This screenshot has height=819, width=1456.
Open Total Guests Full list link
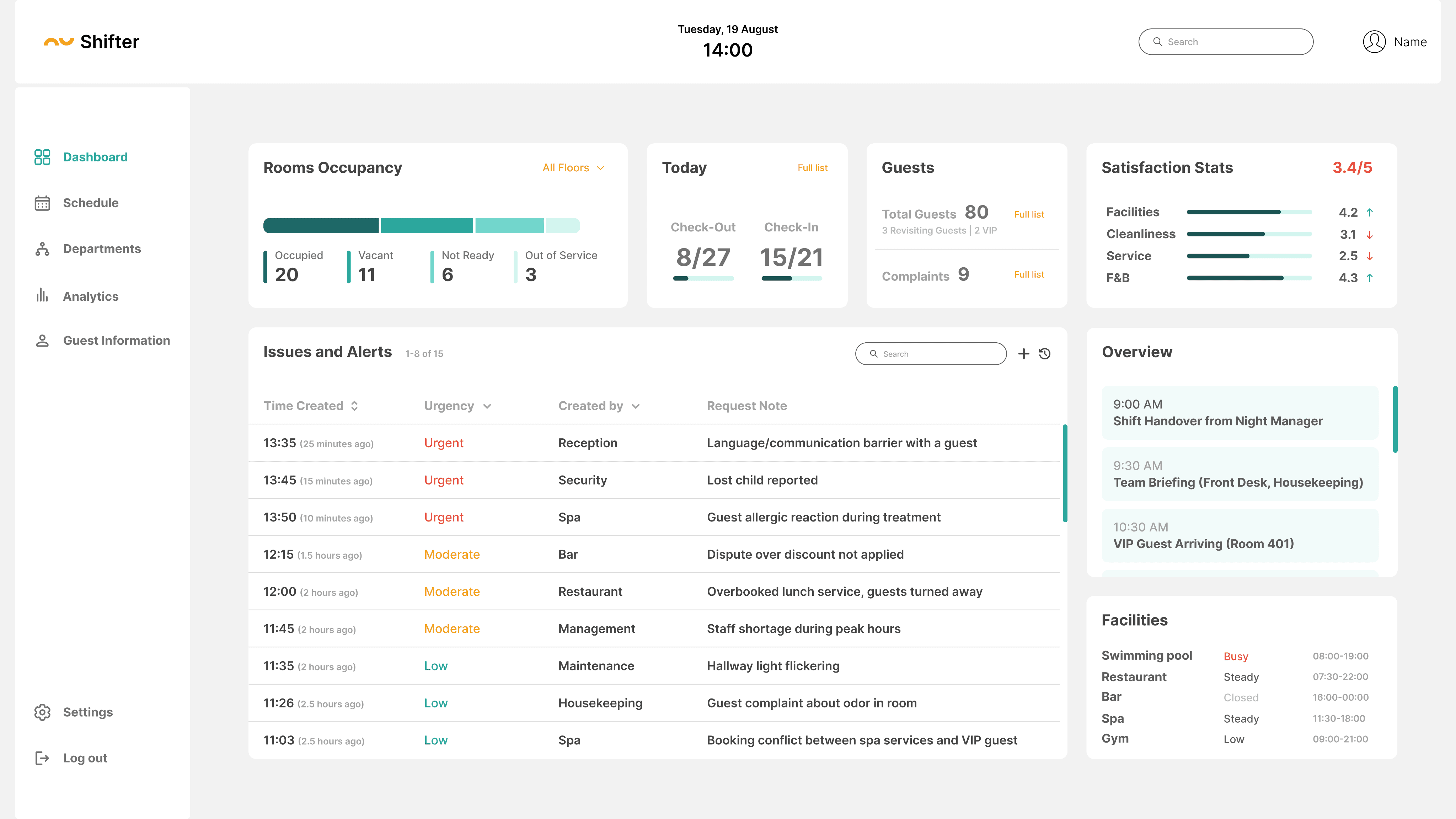(1029, 214)
